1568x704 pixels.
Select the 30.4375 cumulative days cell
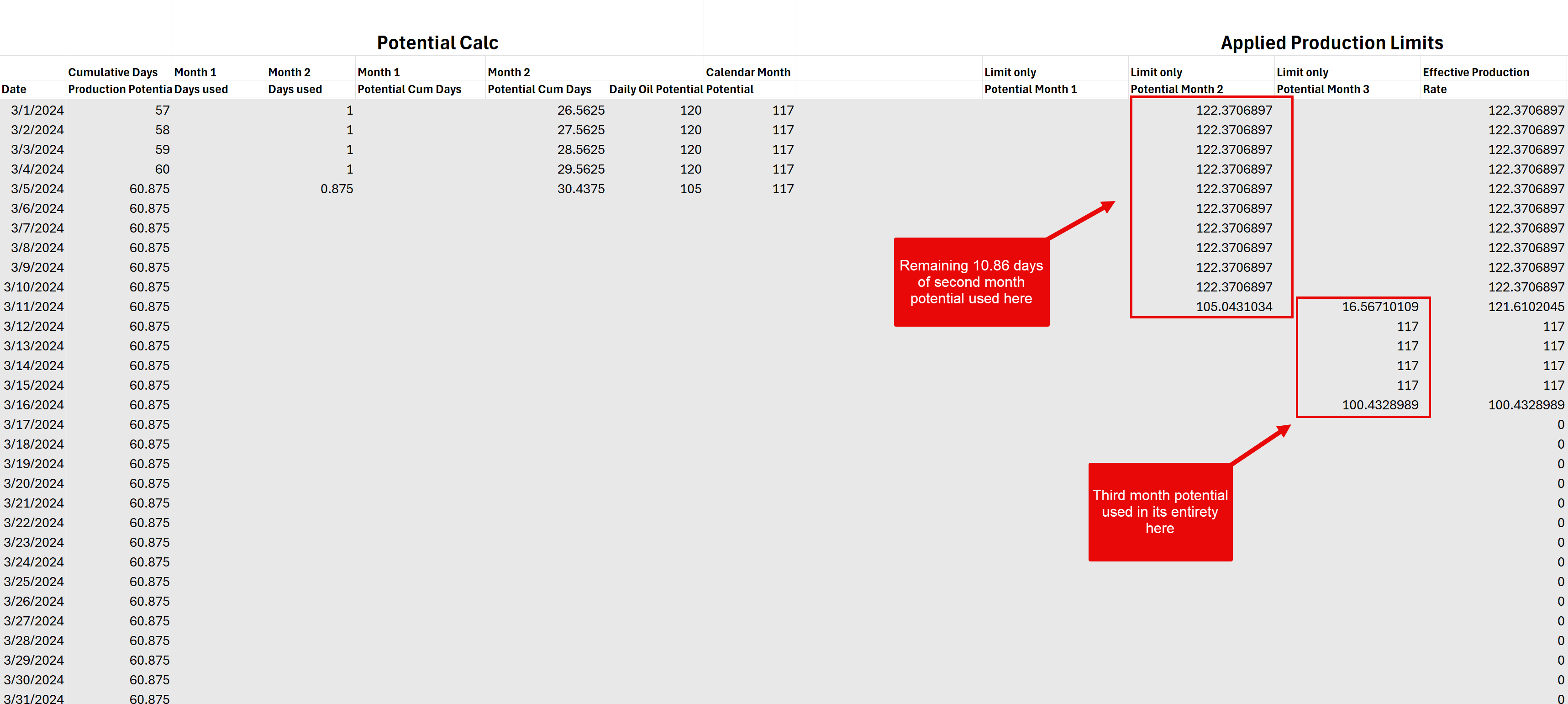tap(580, 189)
